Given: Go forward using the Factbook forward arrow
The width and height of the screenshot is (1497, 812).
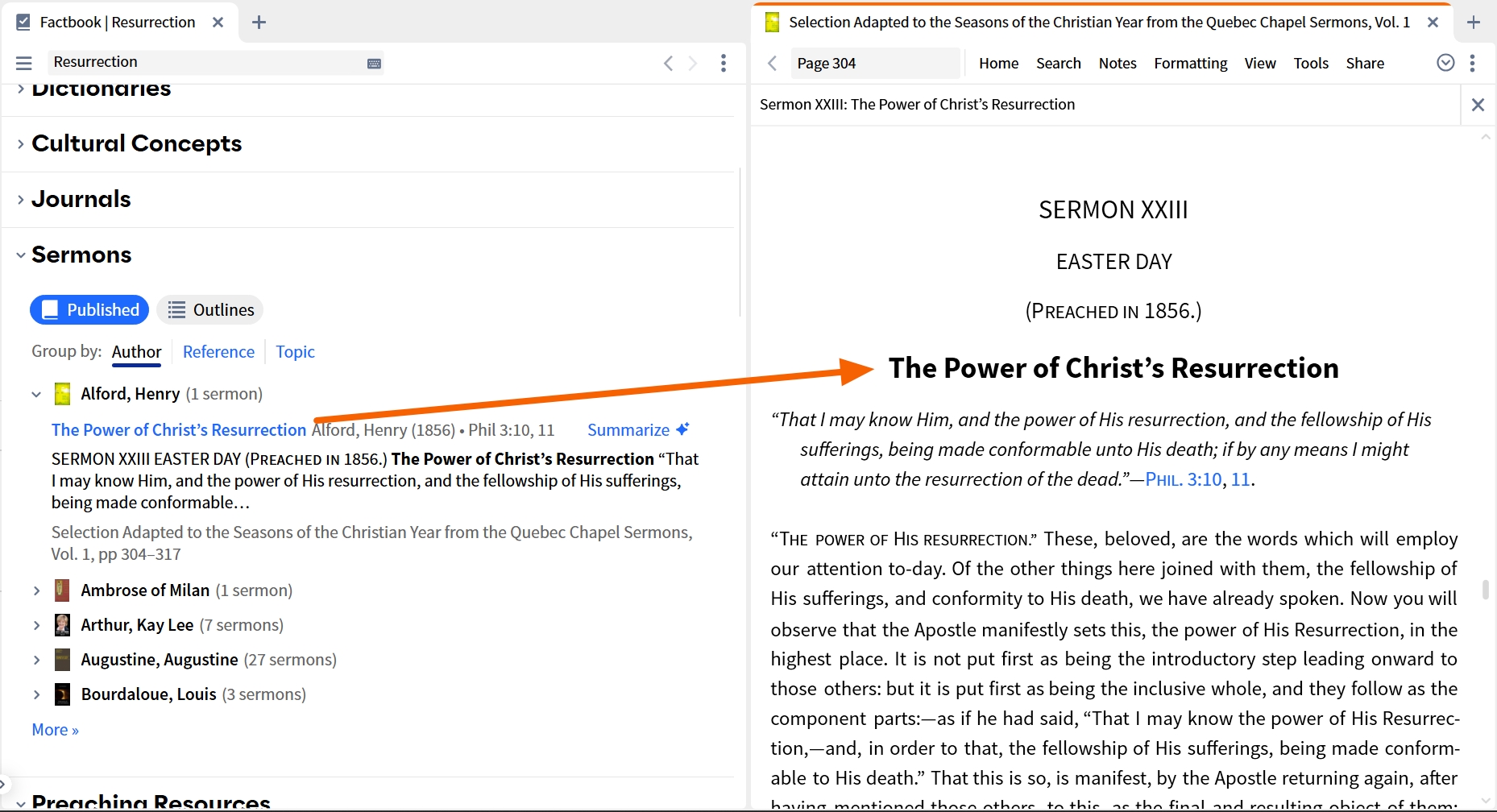Looking at the screenshot, I should [x=693, y=63].
